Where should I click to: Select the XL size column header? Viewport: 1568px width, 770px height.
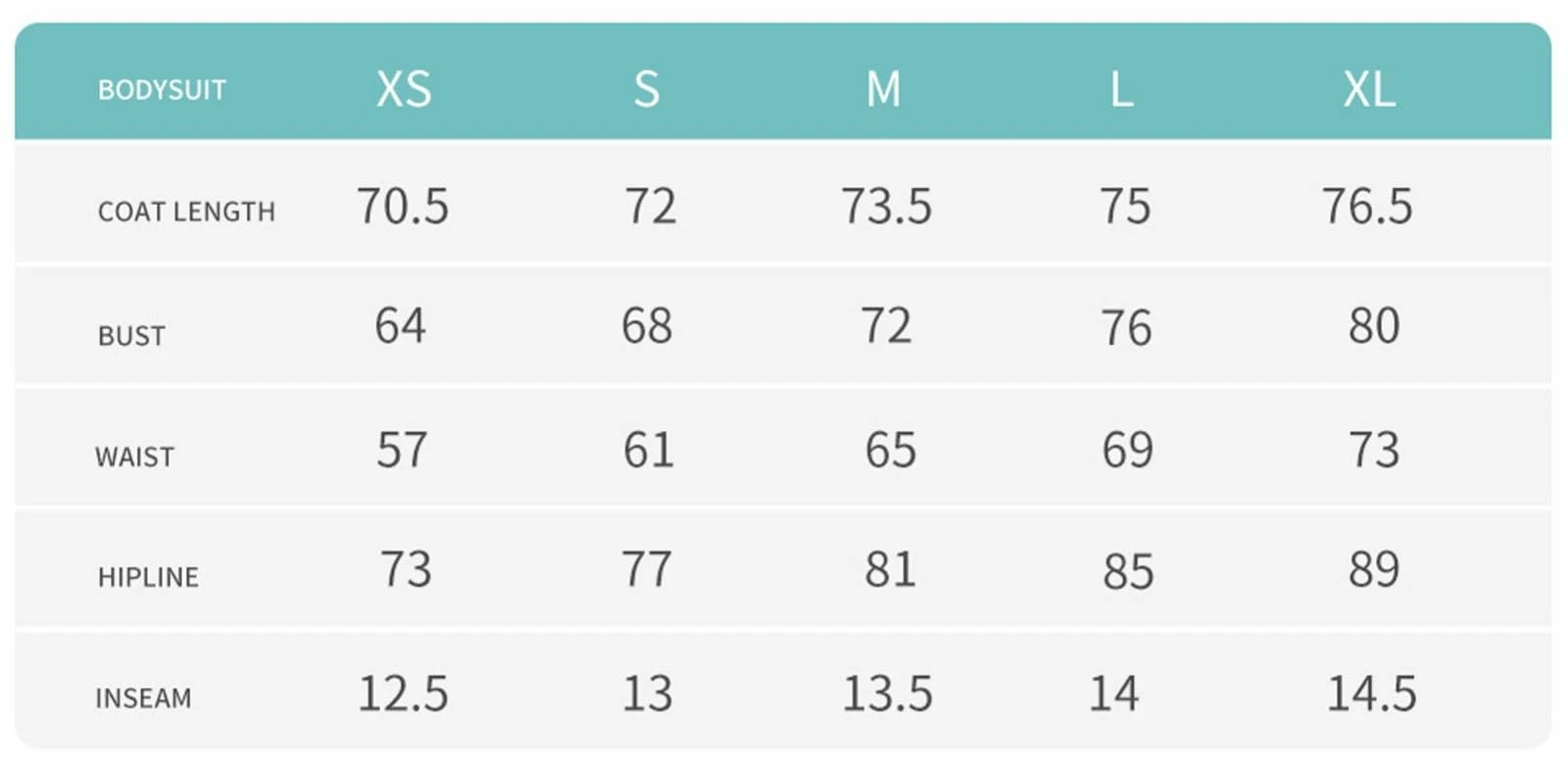1369,89
